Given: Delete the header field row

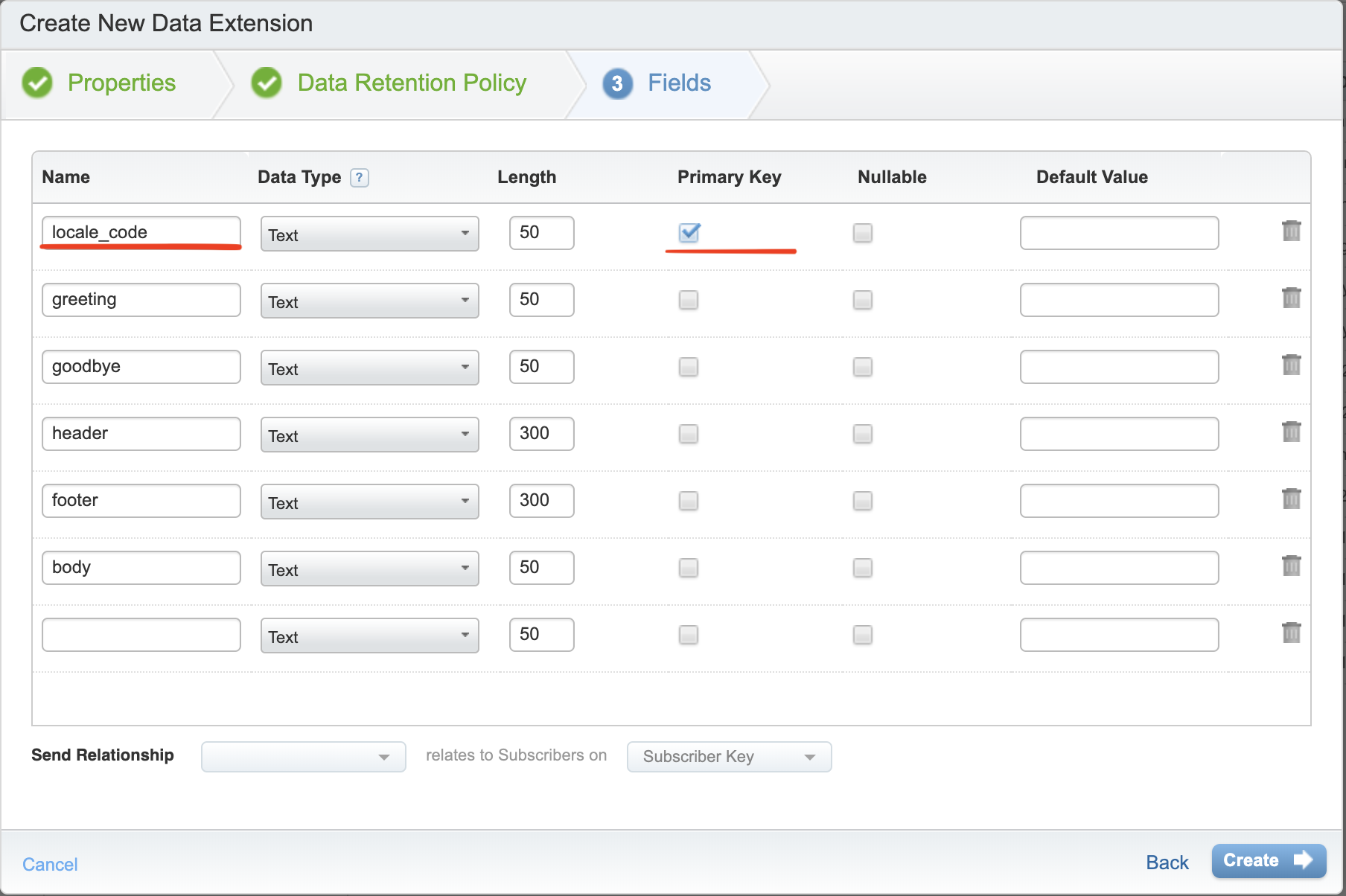Looking at the screenshot, I should pyautogui.click(x=1292, y=432).
